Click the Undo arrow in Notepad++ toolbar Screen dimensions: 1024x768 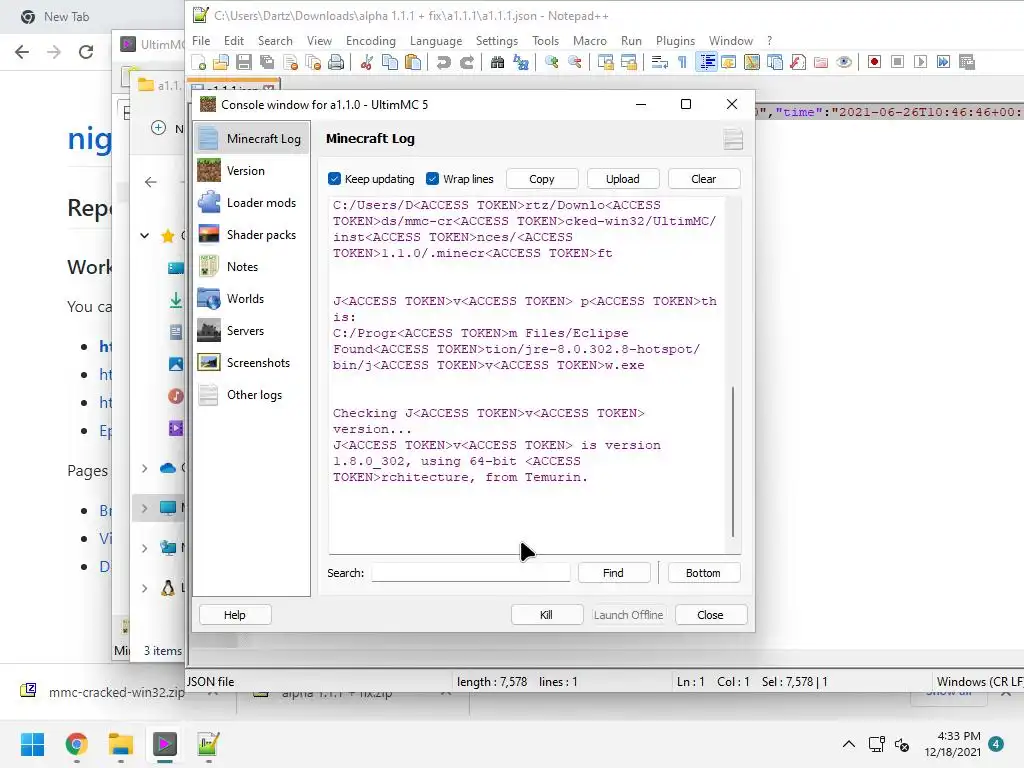443,62
